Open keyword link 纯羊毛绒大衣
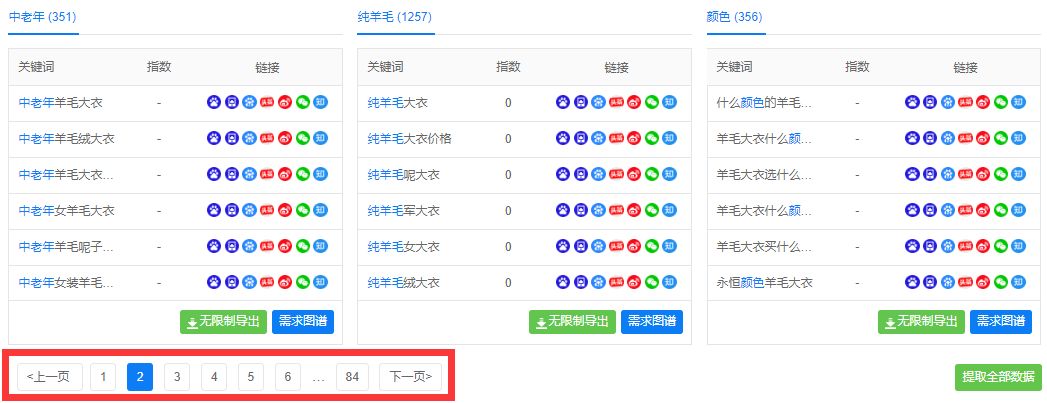Image resolution: width=1047 pixels, height=403 pixels. [404, 283]
